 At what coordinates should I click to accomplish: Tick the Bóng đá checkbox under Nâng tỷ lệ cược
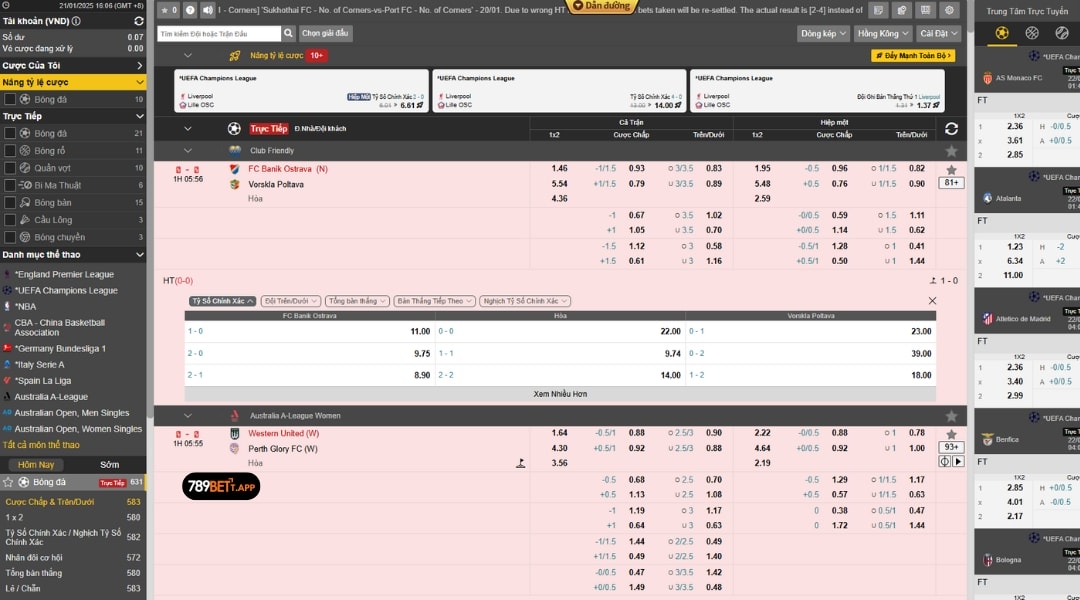click(10, 99)
